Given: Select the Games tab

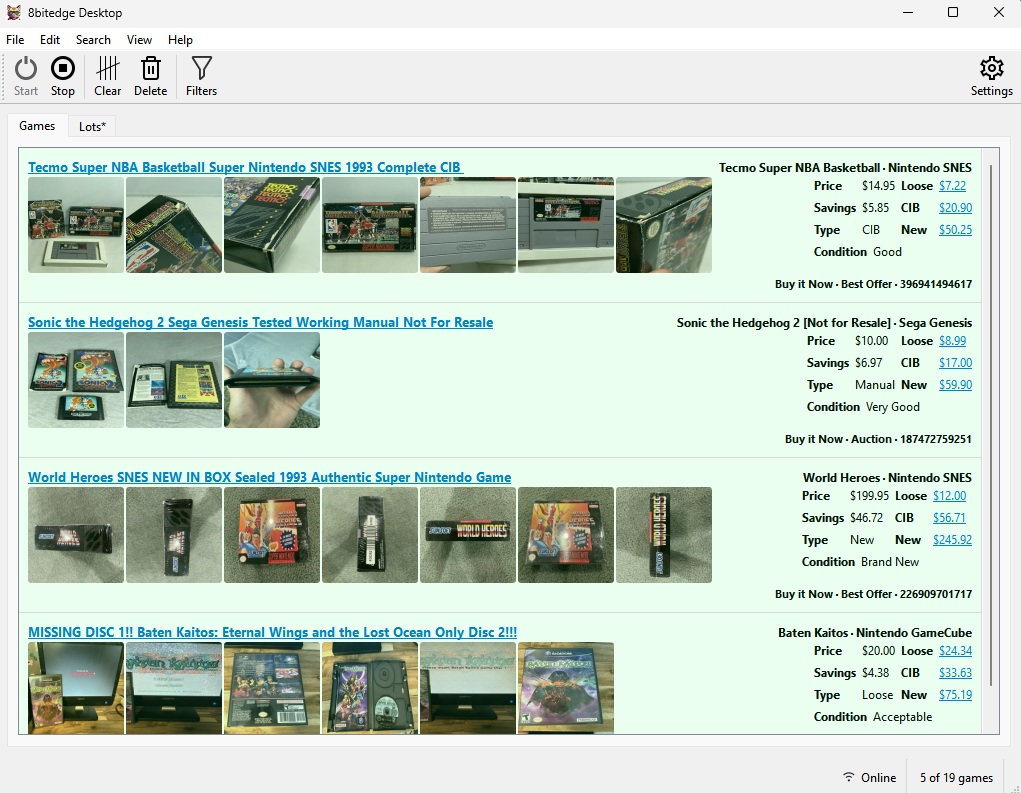Looking at the screenshot, I should pos(37,126).
